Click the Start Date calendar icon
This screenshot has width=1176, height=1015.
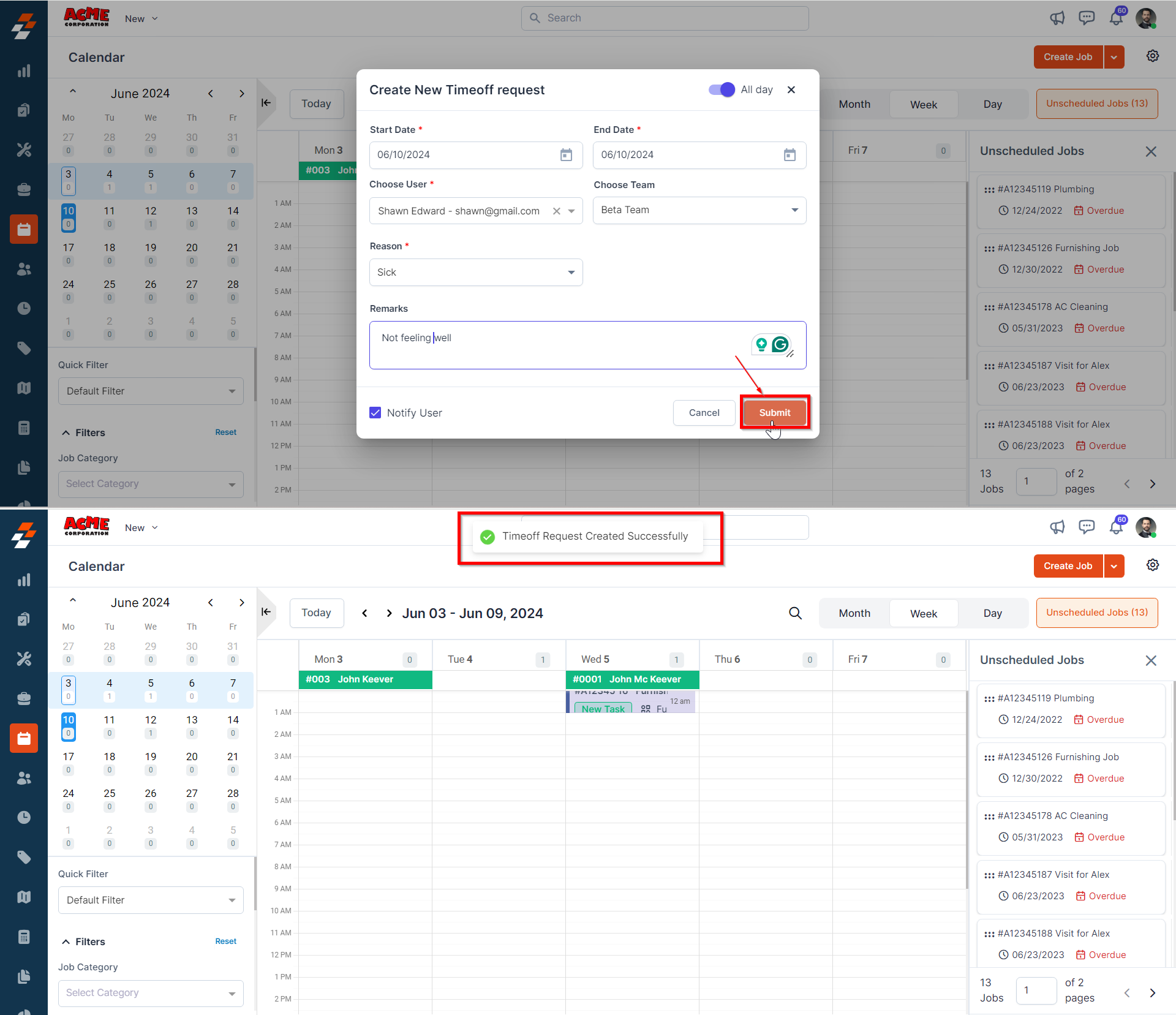(x=566, y=155)
